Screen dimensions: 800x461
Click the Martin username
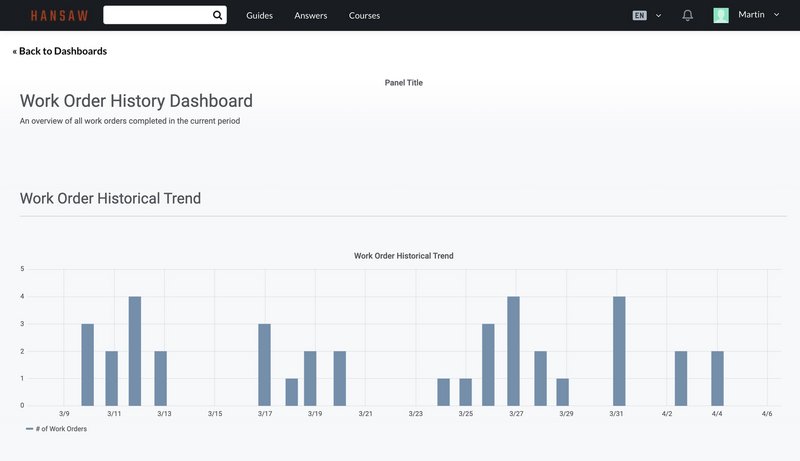751,15
